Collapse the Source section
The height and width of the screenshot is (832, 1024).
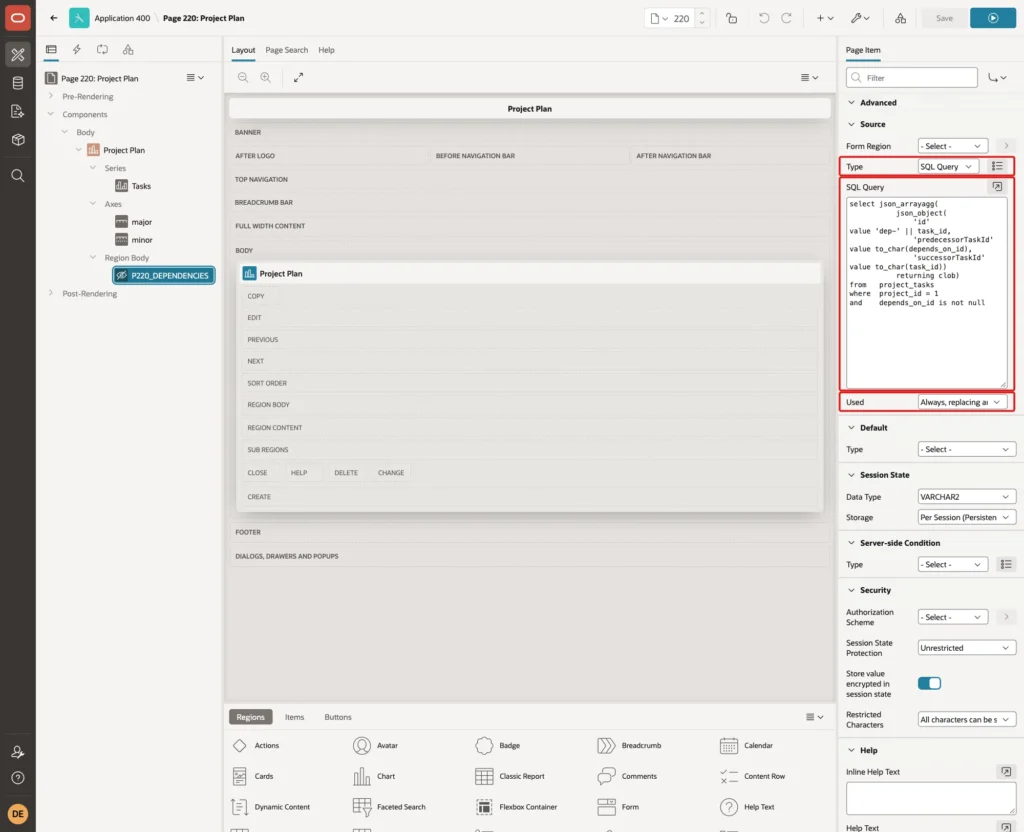click(851, 124)
